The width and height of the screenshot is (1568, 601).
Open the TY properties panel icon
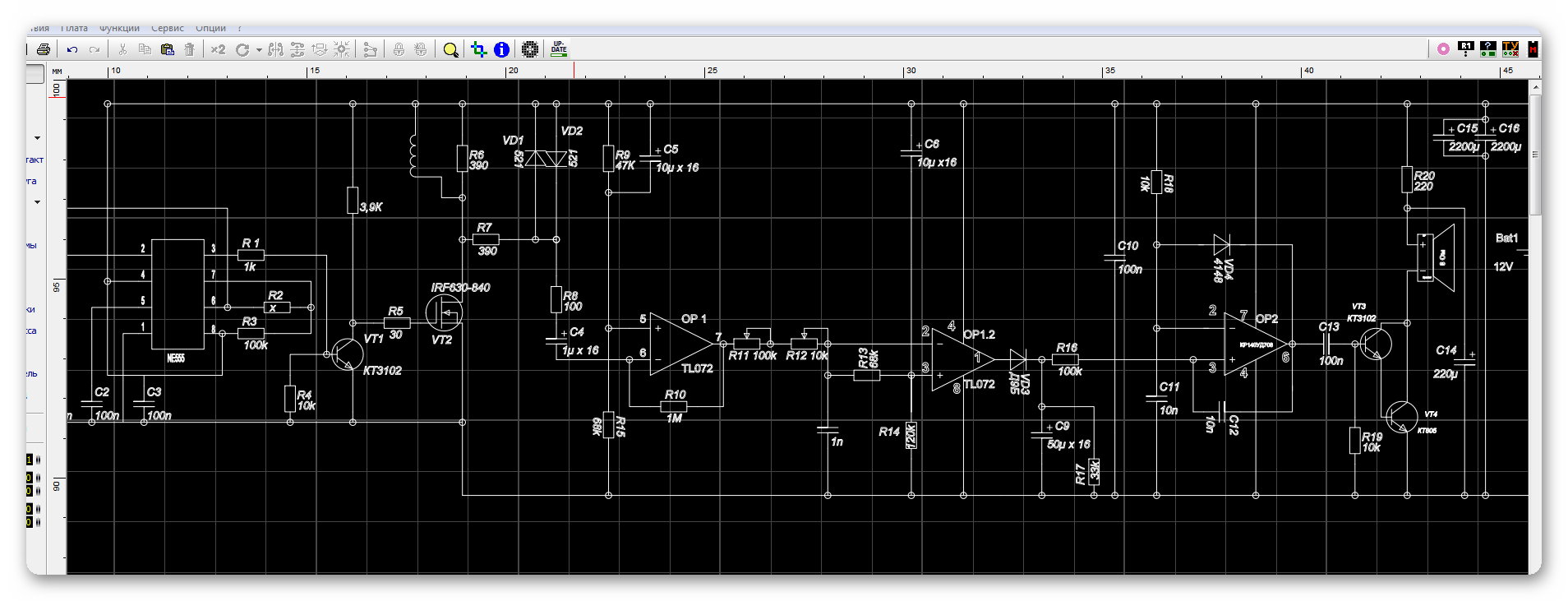coord(1510,49)
